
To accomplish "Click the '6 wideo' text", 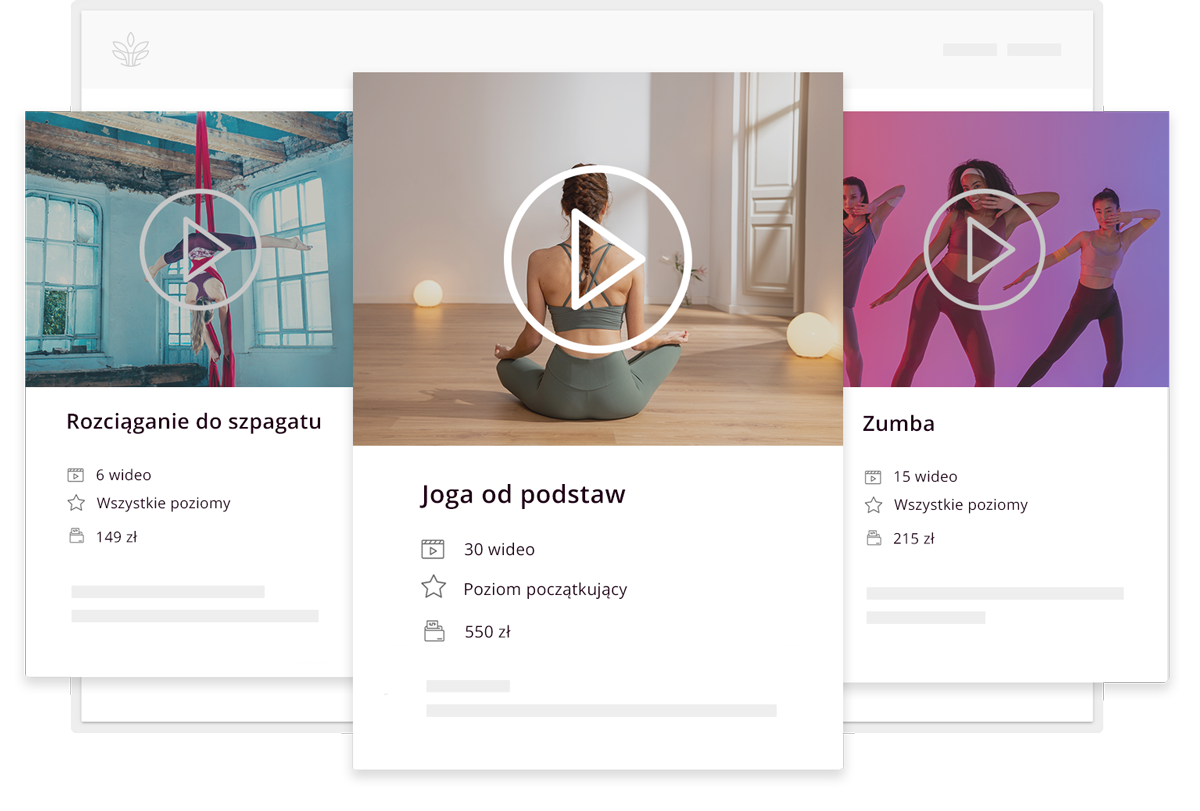I will coord(124,475).
